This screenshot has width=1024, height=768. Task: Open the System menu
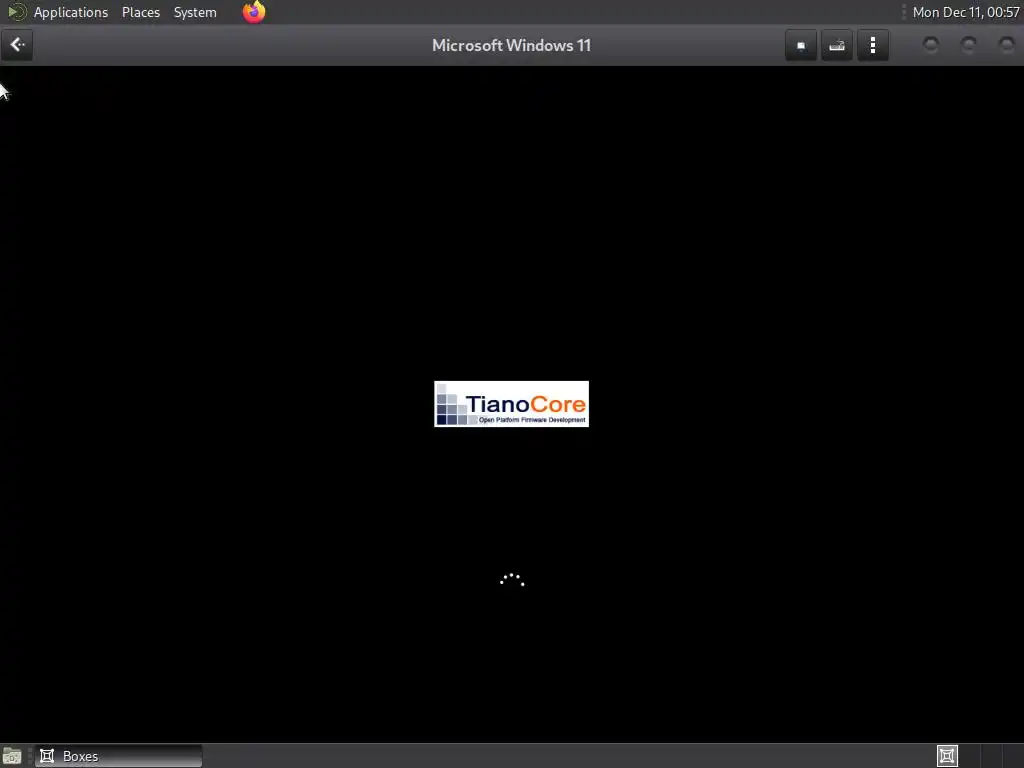point(195,12)
